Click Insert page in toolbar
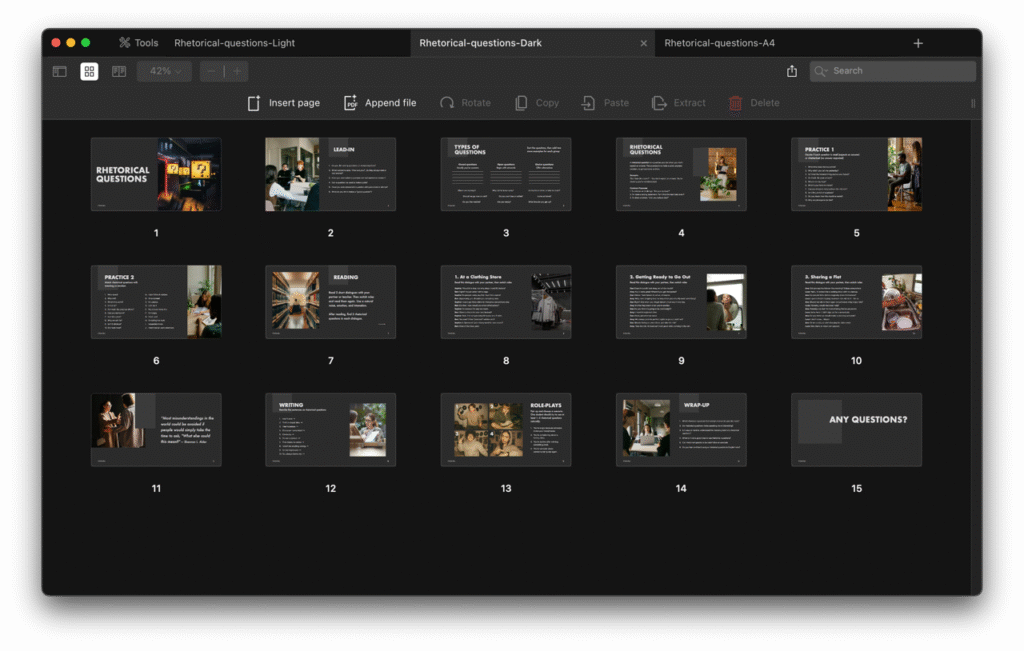Screen dimensions: 1024x651 point(284,103)
